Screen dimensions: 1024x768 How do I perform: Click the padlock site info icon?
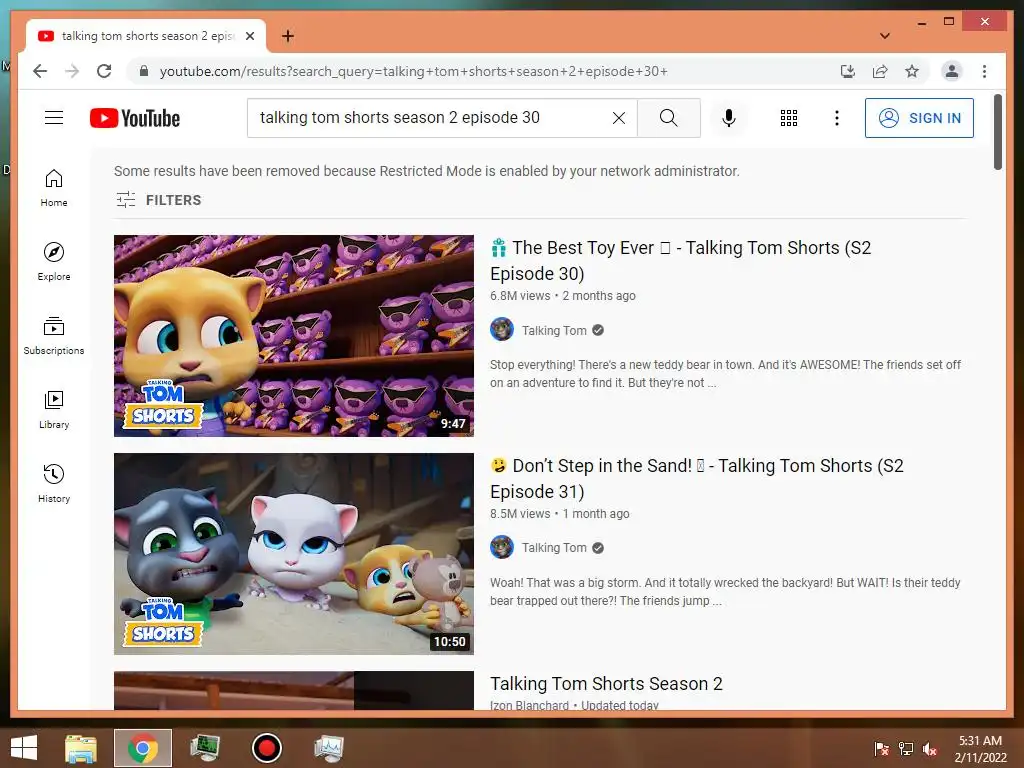pyautogui.click(x=144, y=71)
